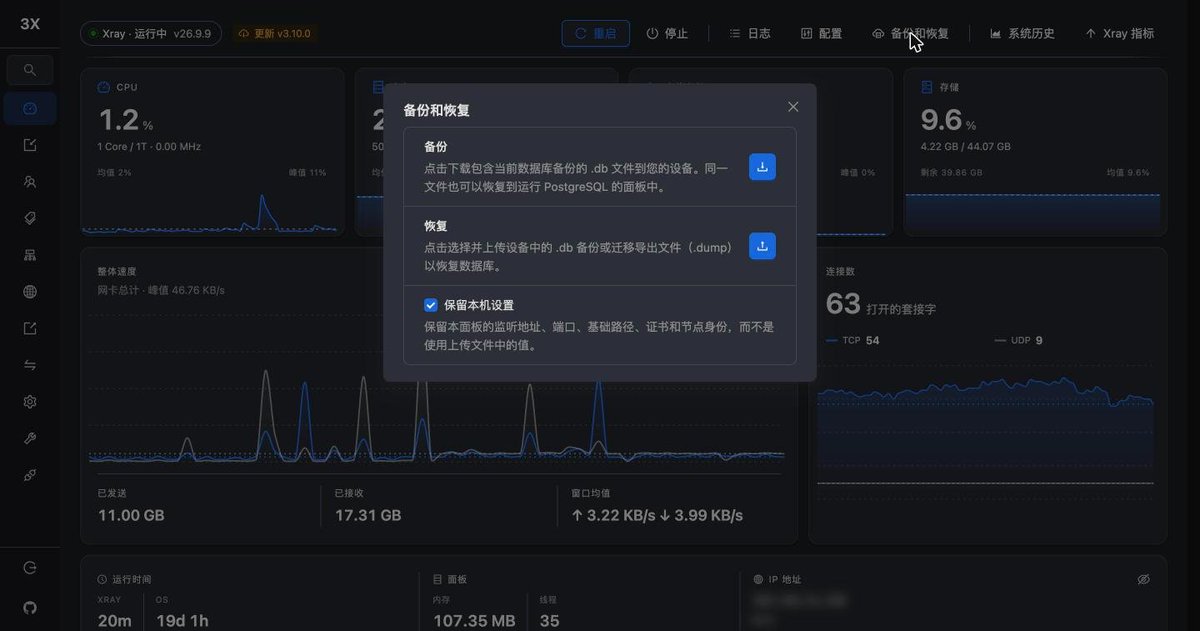
Task: Open the 日志 logs view
Action: [x=750, y=33]
